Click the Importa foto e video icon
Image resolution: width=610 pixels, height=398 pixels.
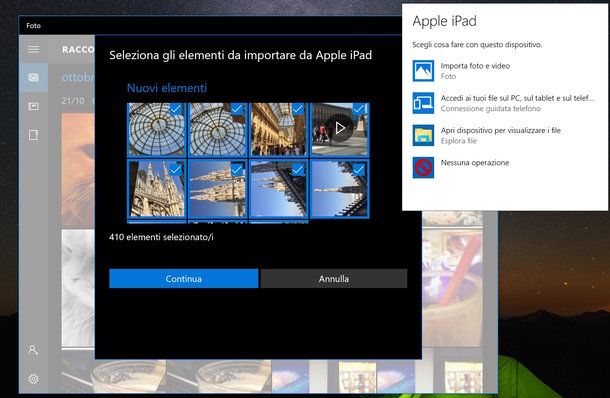(423, 70)
